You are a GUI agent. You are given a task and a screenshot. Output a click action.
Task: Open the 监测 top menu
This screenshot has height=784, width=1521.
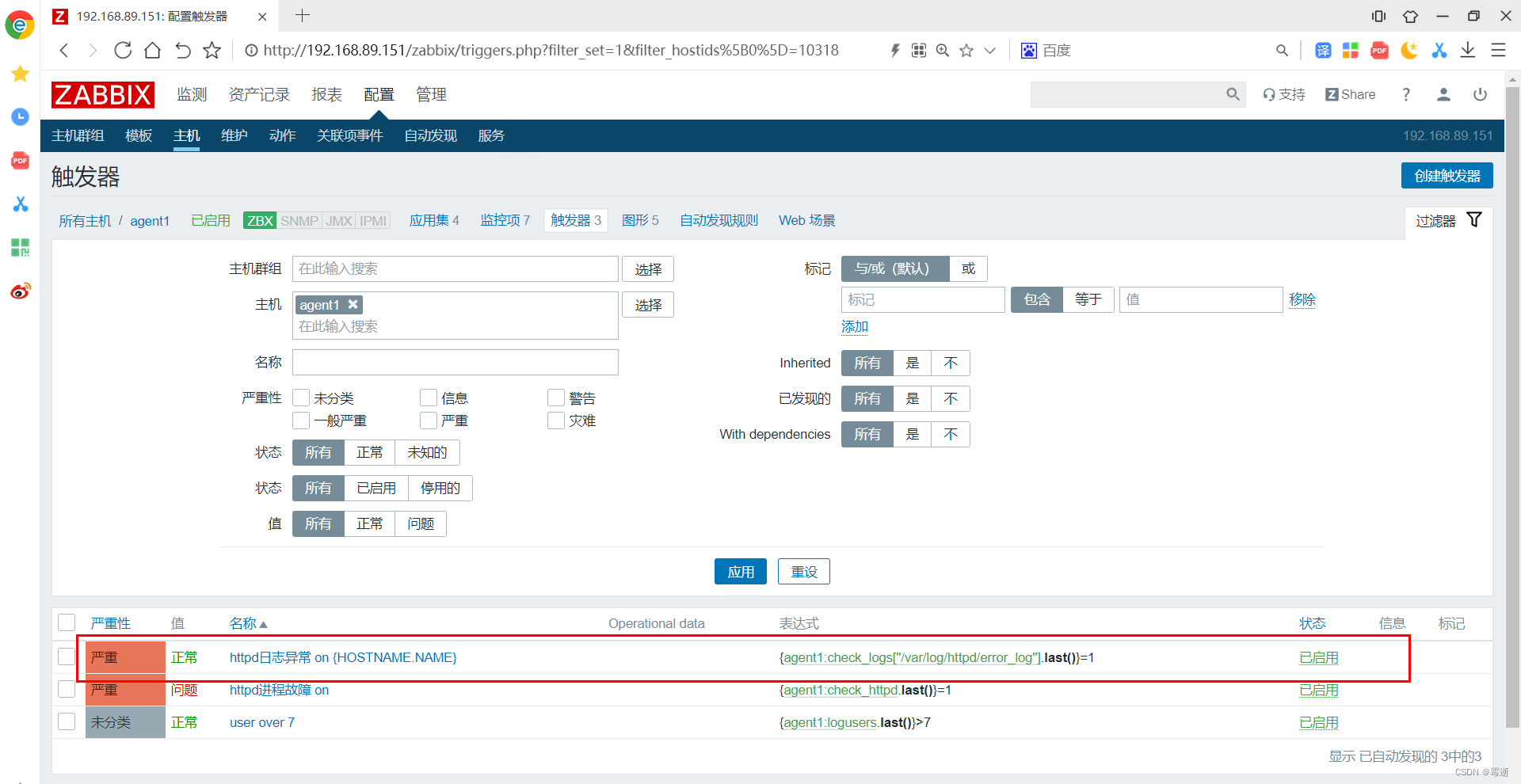[192, 94]
